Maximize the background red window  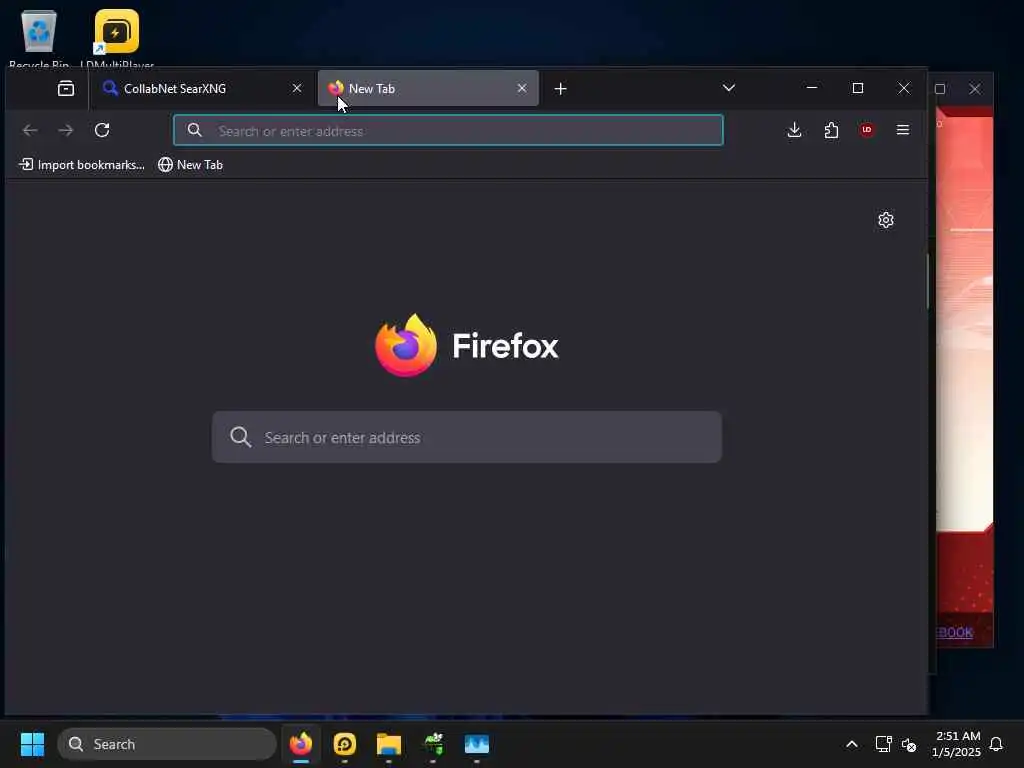(x=940, y=89)
